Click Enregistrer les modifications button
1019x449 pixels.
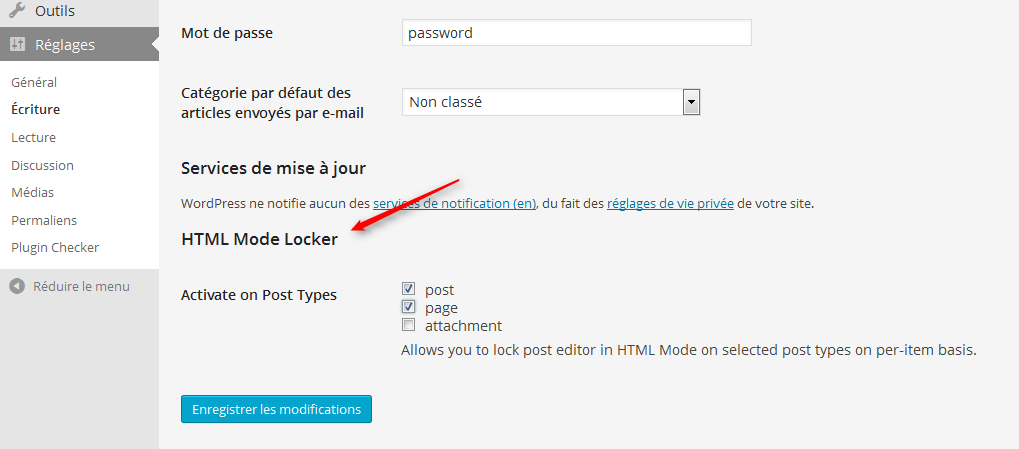click(x=276, y=409)
